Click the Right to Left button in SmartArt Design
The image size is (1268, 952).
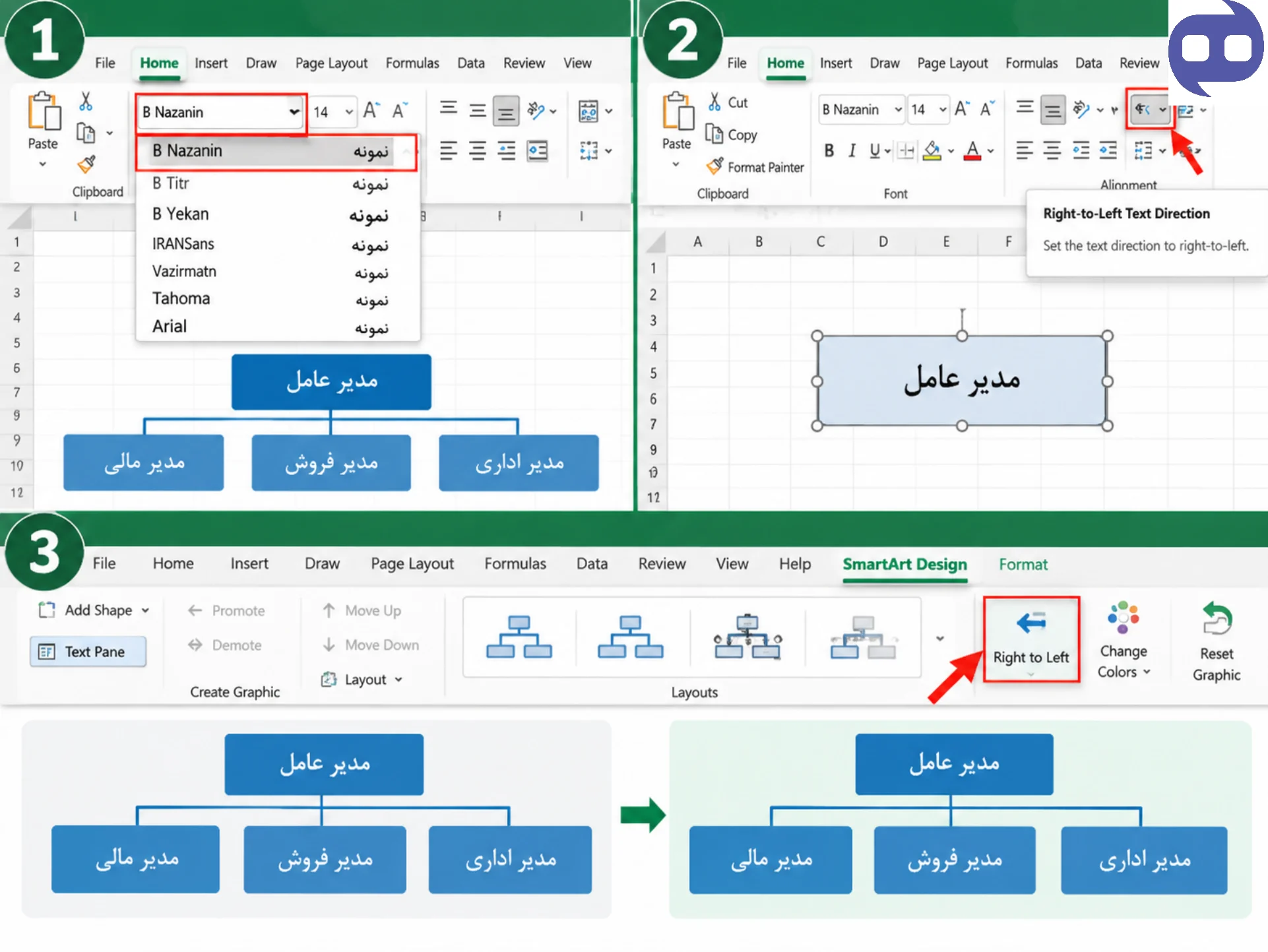pos(1031,639)
